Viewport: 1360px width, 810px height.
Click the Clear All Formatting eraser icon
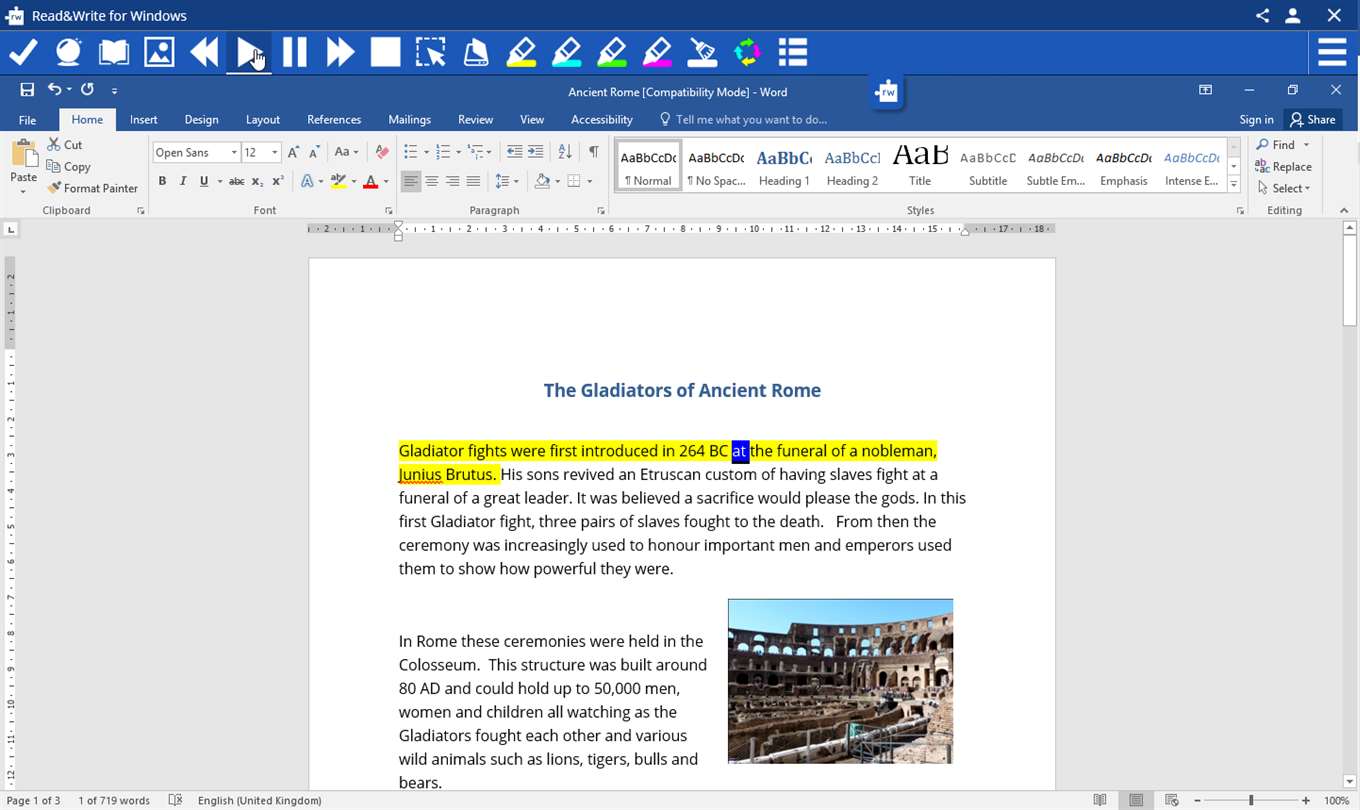point(382,152)
